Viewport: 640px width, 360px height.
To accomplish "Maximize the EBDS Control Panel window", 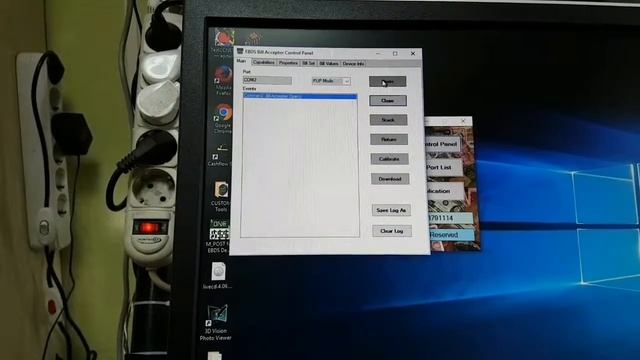I will click(395, 53).
